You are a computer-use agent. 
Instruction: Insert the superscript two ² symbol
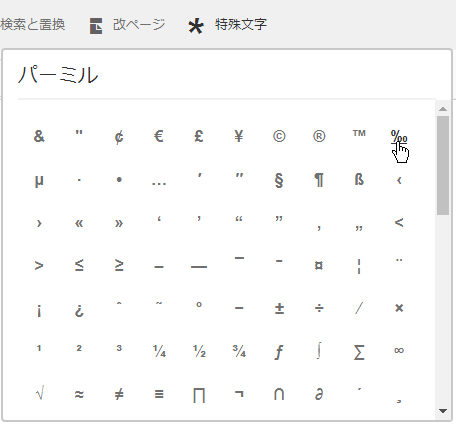[79, 348]
